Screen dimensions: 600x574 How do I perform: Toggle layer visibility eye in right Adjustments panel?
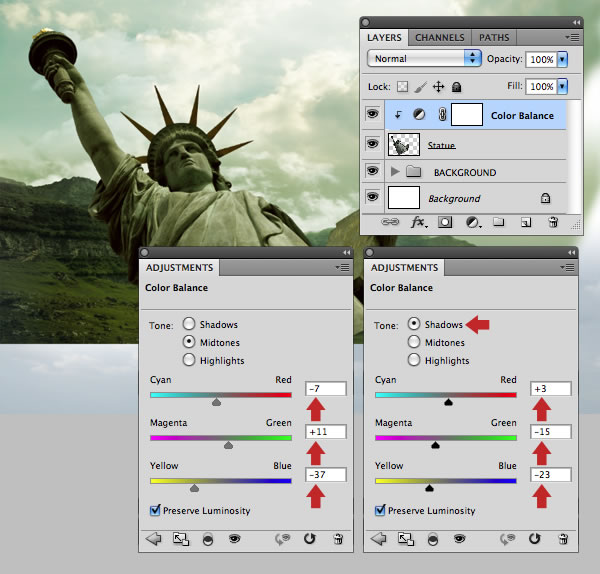point(460,539)
